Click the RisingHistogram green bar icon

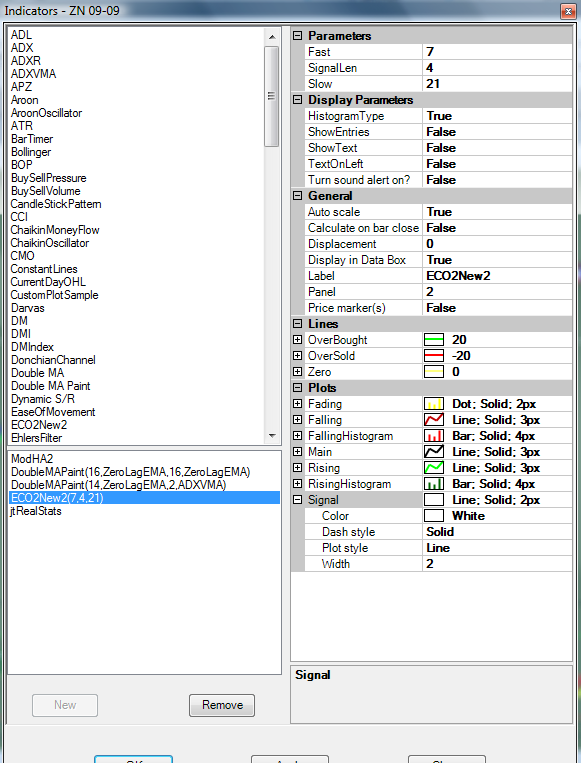pos(434,484)
